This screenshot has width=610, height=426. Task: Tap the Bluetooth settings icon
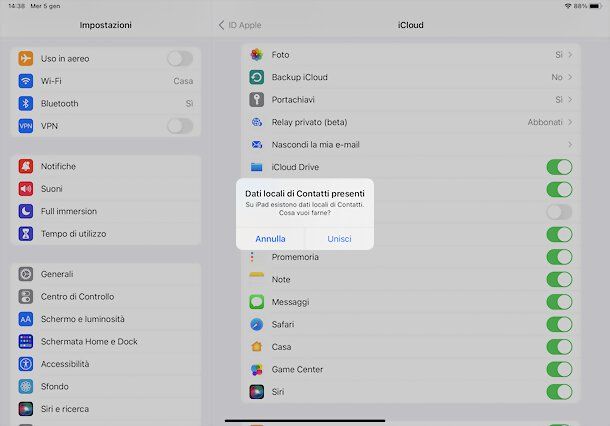25,103
